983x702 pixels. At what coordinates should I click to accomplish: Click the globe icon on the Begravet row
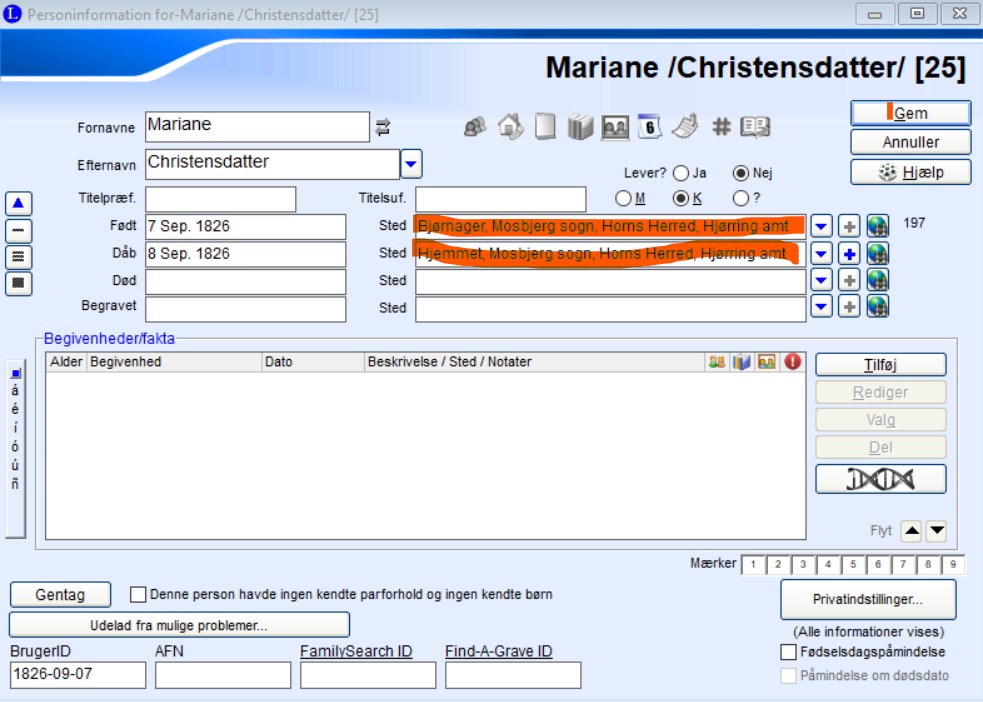pyautogui.click(x=878, y=307)
